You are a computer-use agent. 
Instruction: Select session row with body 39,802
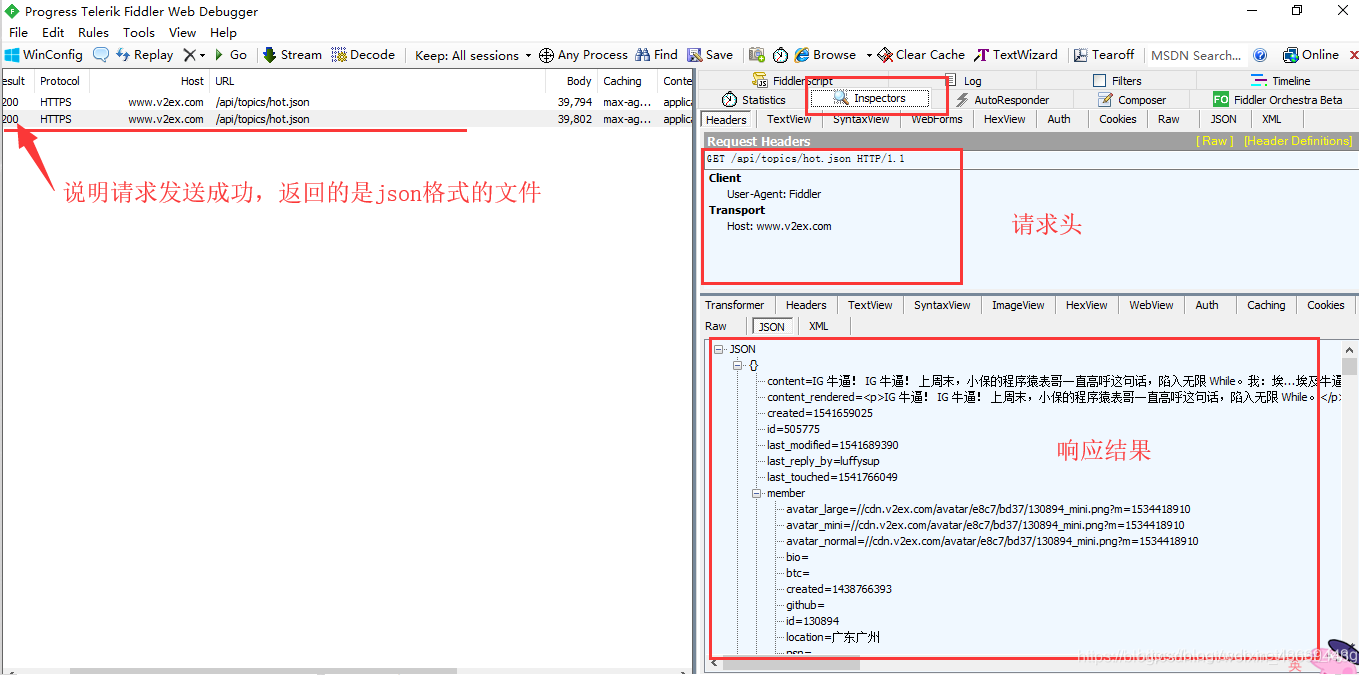[346, 119]
